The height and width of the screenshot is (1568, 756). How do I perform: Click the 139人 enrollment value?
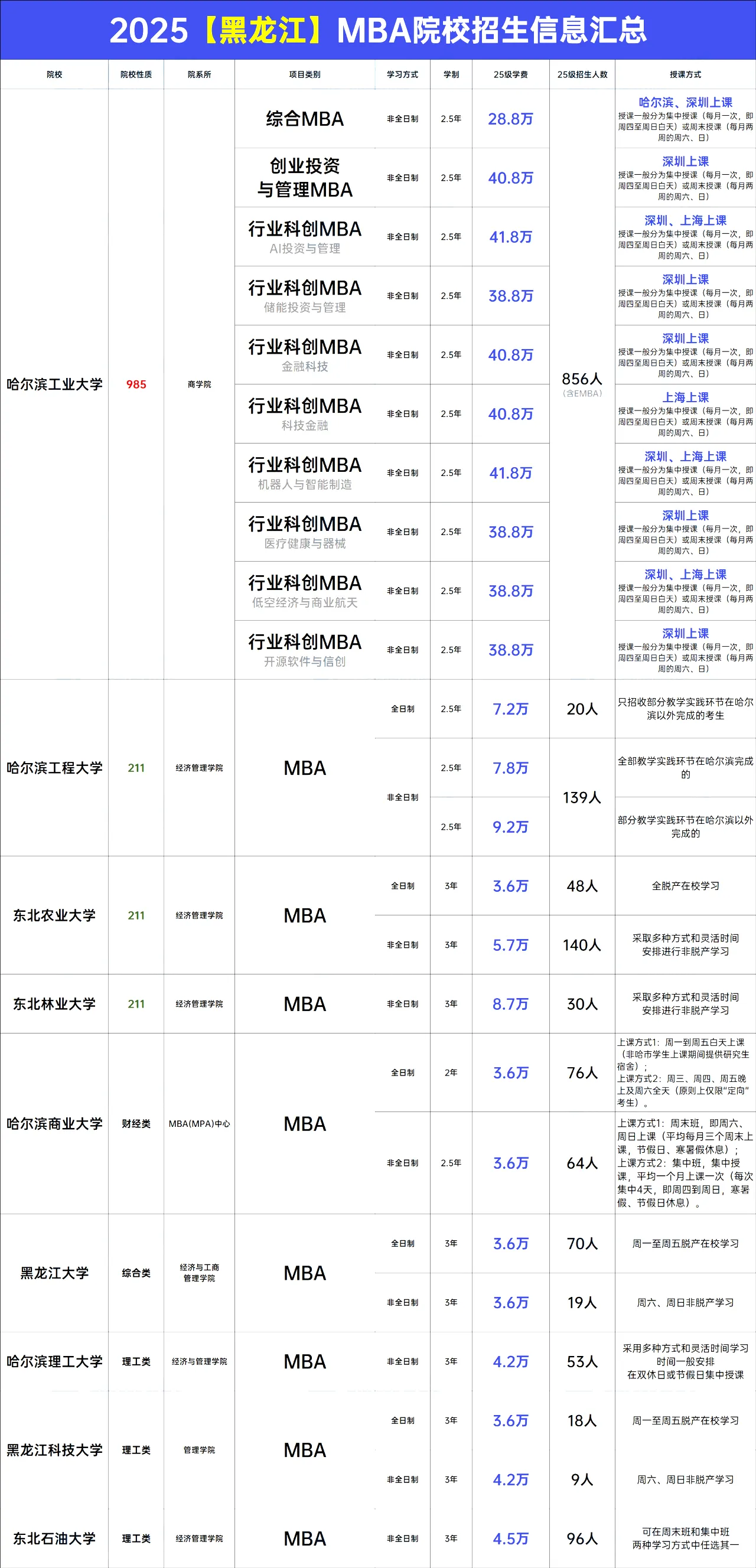coord(582,797)
